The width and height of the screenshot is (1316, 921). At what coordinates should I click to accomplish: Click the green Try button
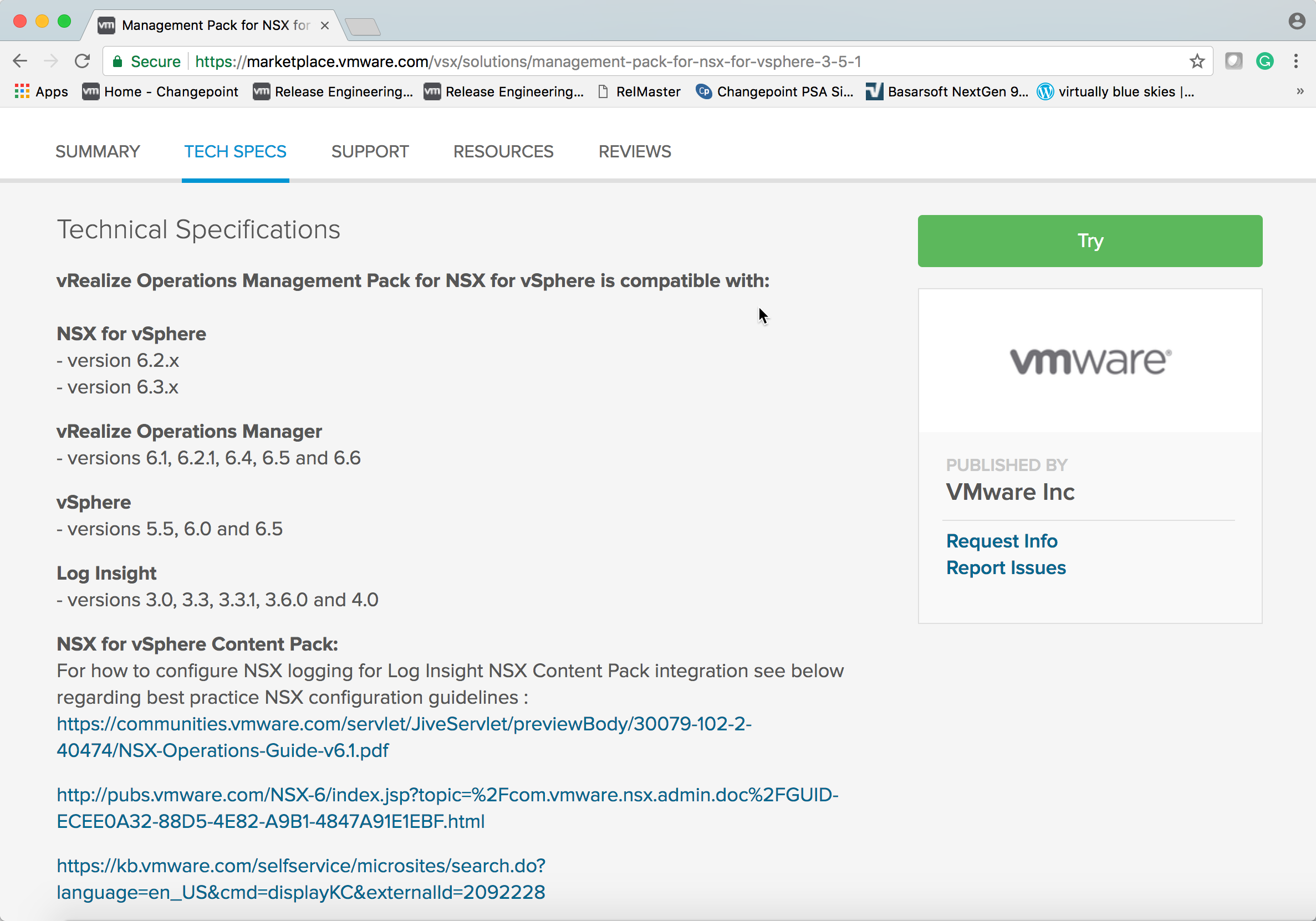(x=1090, y=241)
